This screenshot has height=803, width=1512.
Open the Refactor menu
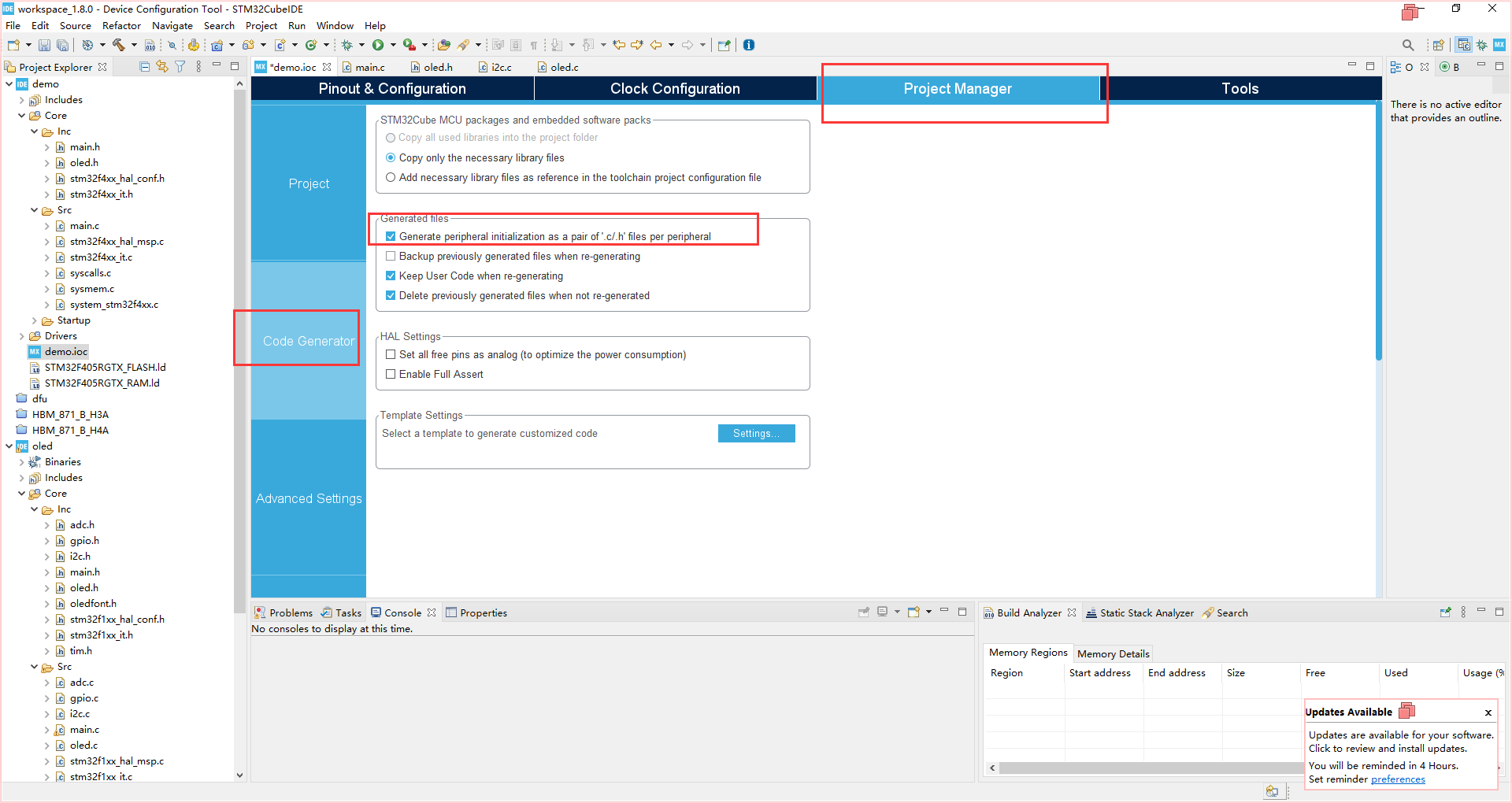pyautogui.click(x=121, y=25)
